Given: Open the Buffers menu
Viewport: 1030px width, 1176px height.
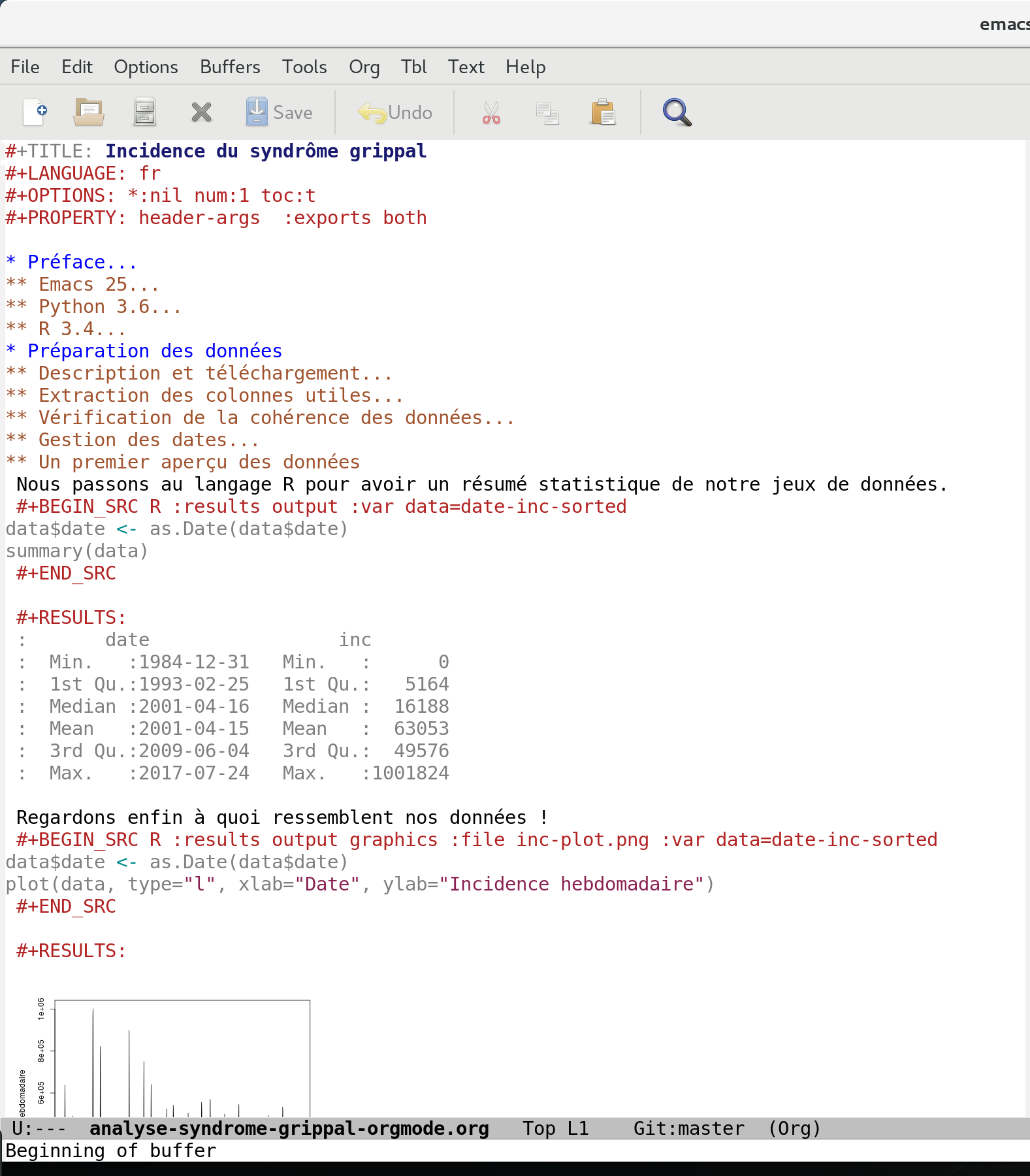Looking at the screenshot, I should point(230,67).
